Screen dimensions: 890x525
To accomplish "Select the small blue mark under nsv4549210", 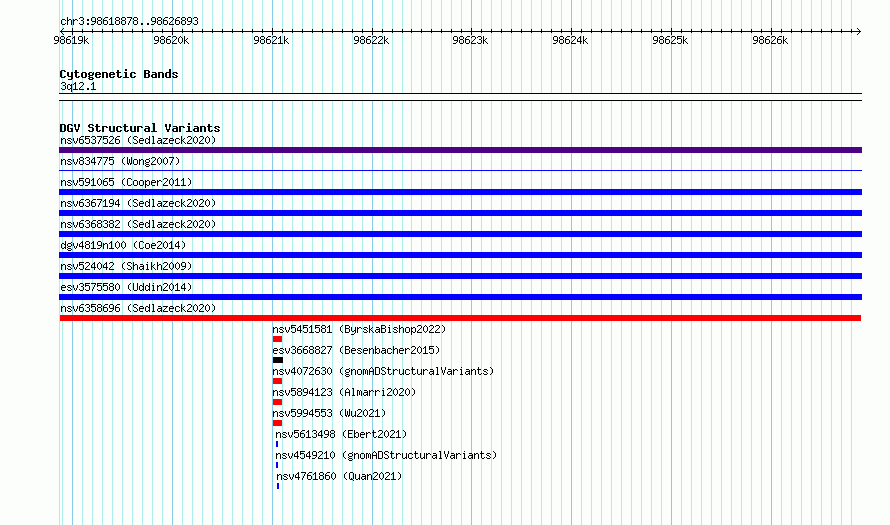I will pos(277,465).
